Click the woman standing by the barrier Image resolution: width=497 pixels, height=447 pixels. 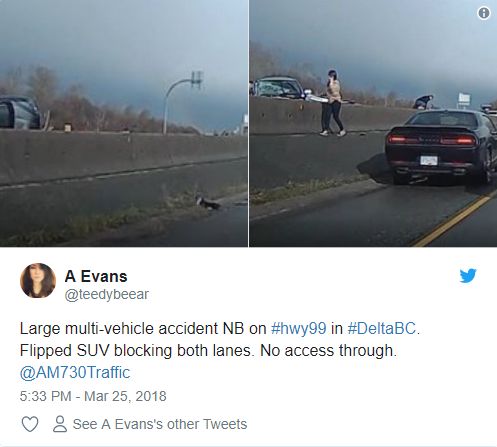(x=332, y=103)
